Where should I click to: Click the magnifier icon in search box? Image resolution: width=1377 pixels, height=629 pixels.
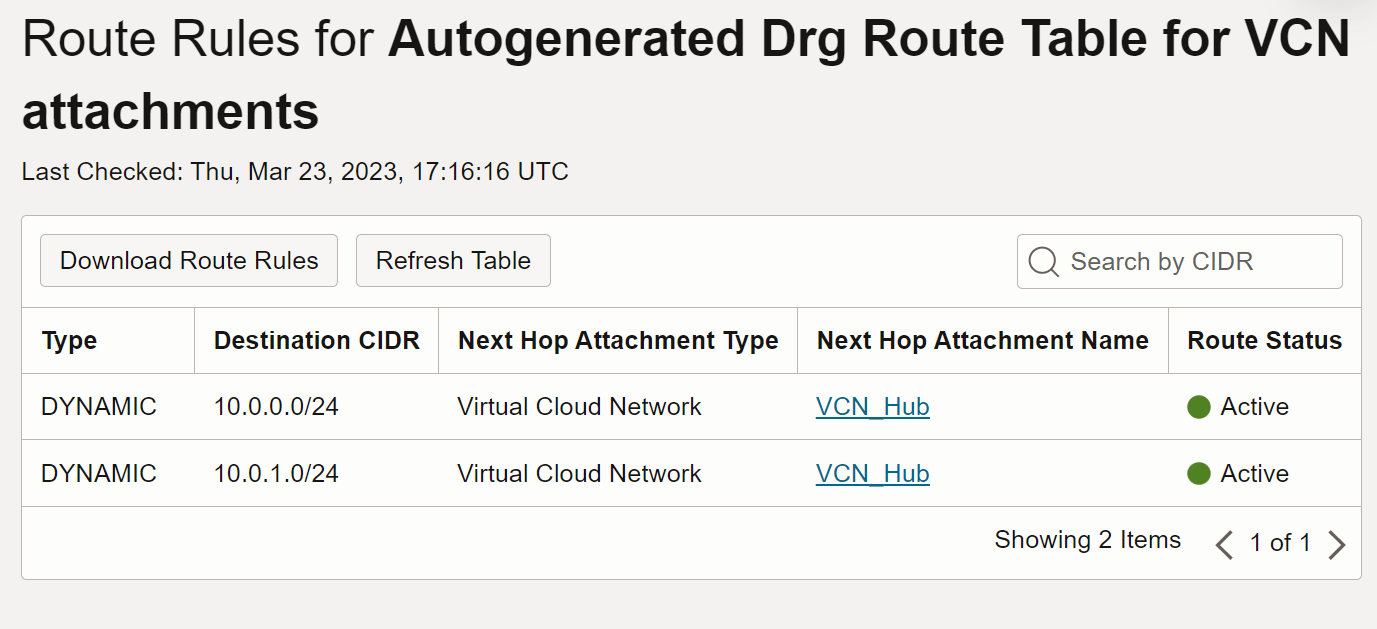[1043, 262]
